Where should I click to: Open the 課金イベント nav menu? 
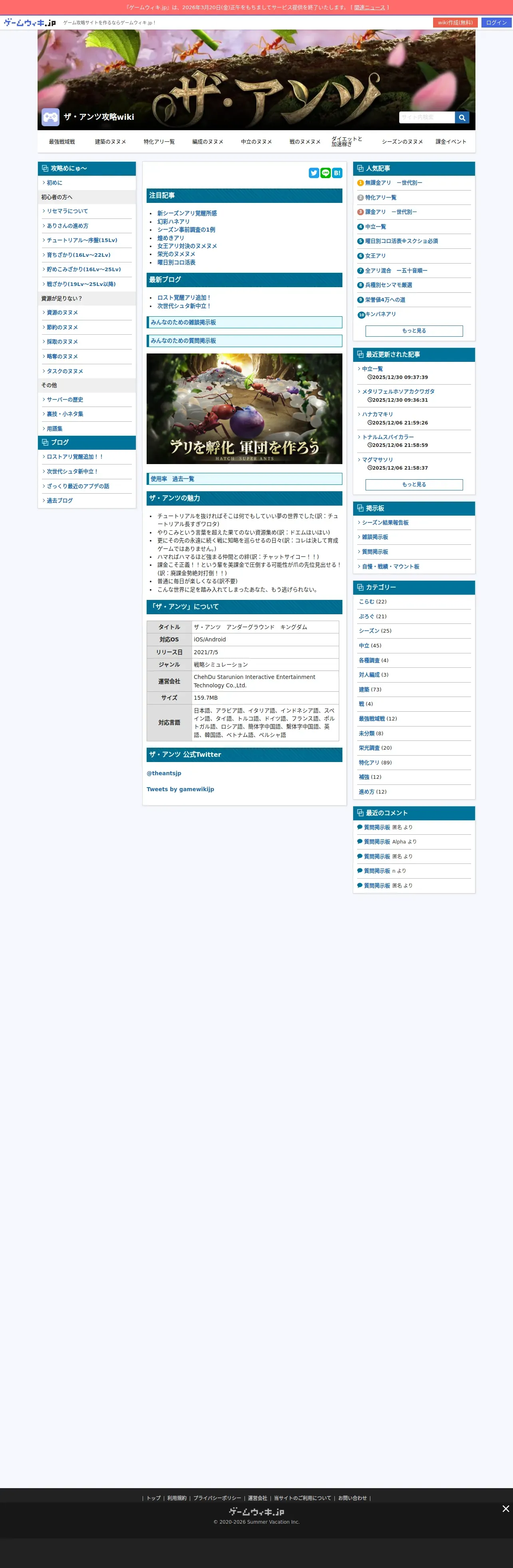click(x=451, y=142)
